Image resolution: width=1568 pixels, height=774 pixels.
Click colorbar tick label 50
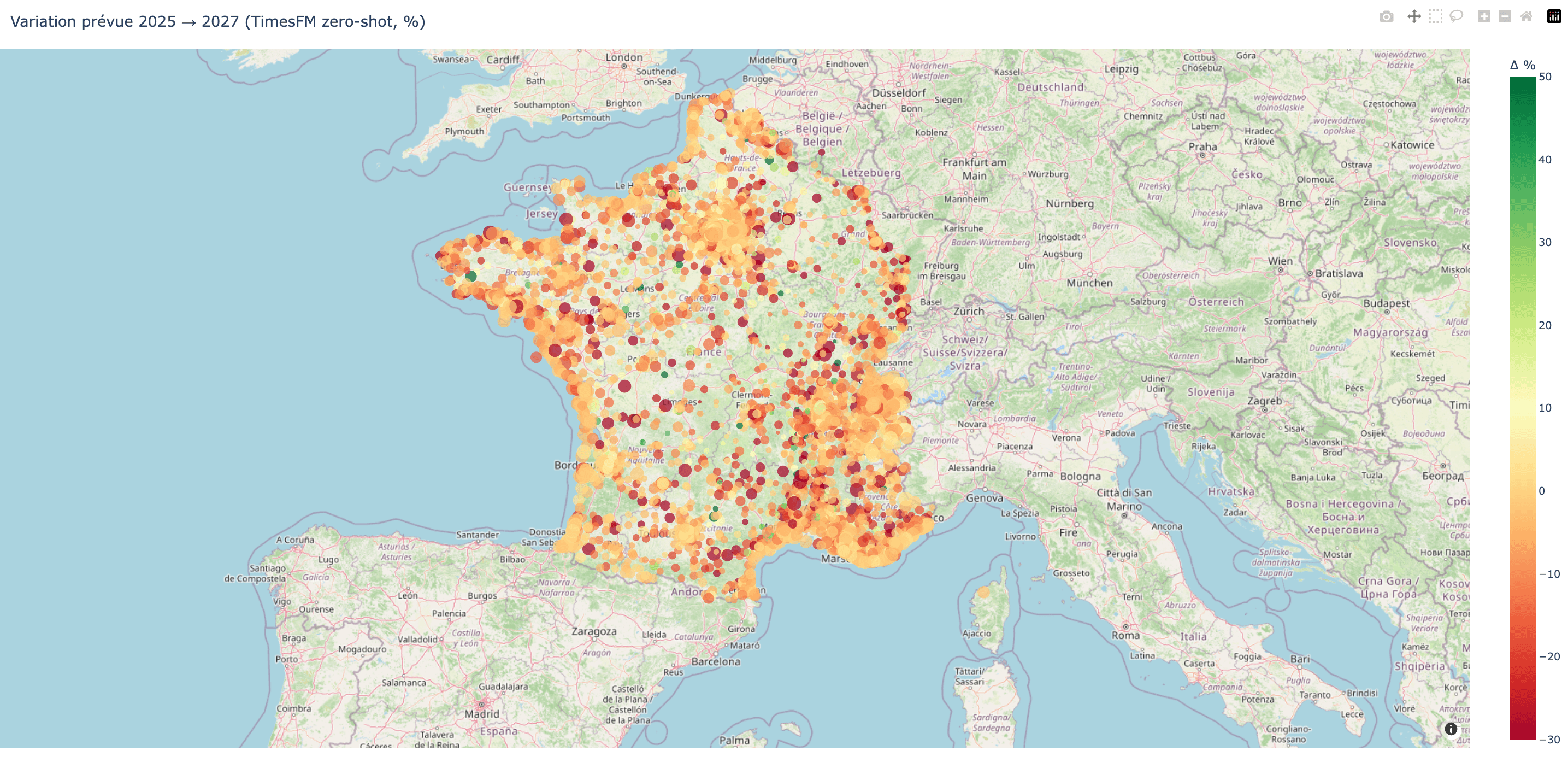(x=1545, y=77)
